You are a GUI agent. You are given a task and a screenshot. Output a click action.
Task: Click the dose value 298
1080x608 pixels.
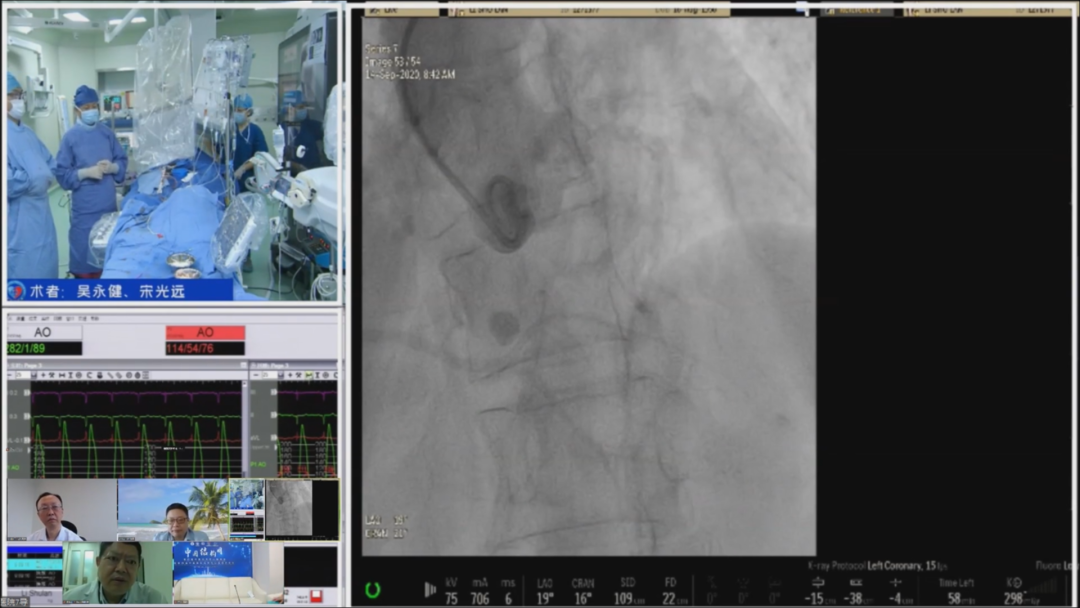[x=1013, y=598]
